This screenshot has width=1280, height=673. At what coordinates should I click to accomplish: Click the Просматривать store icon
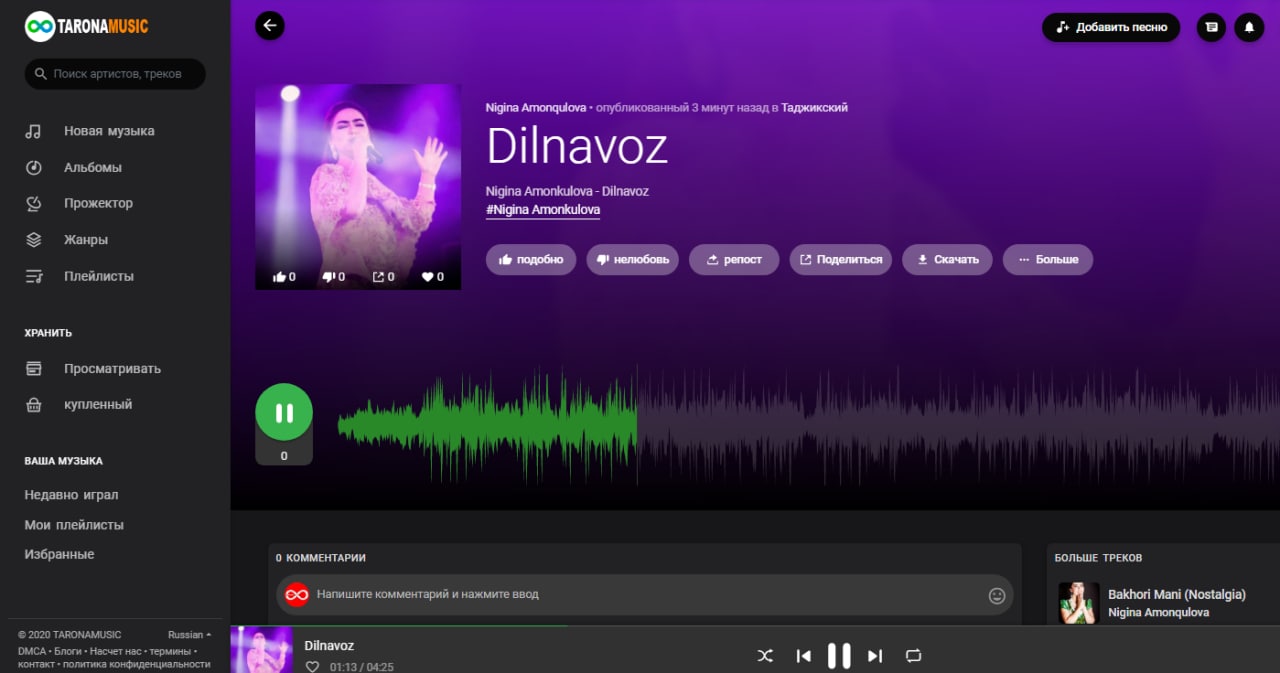point(33,368)
